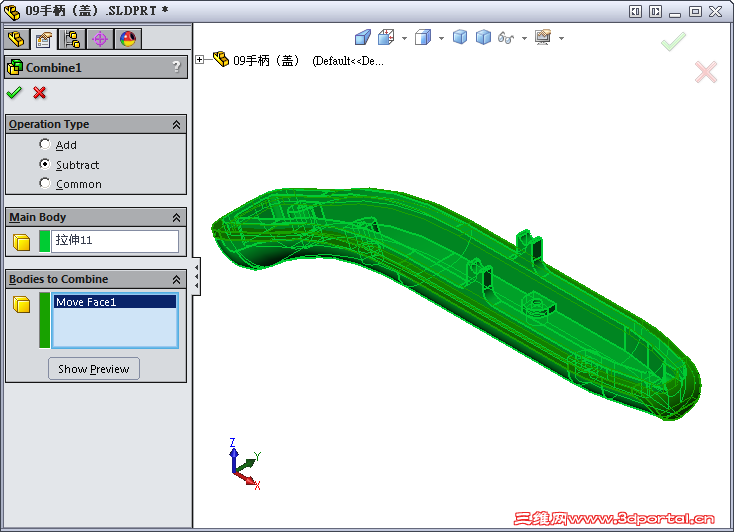Open the Hide/Show Items dropdown arrow

click(x=524, y=38)
